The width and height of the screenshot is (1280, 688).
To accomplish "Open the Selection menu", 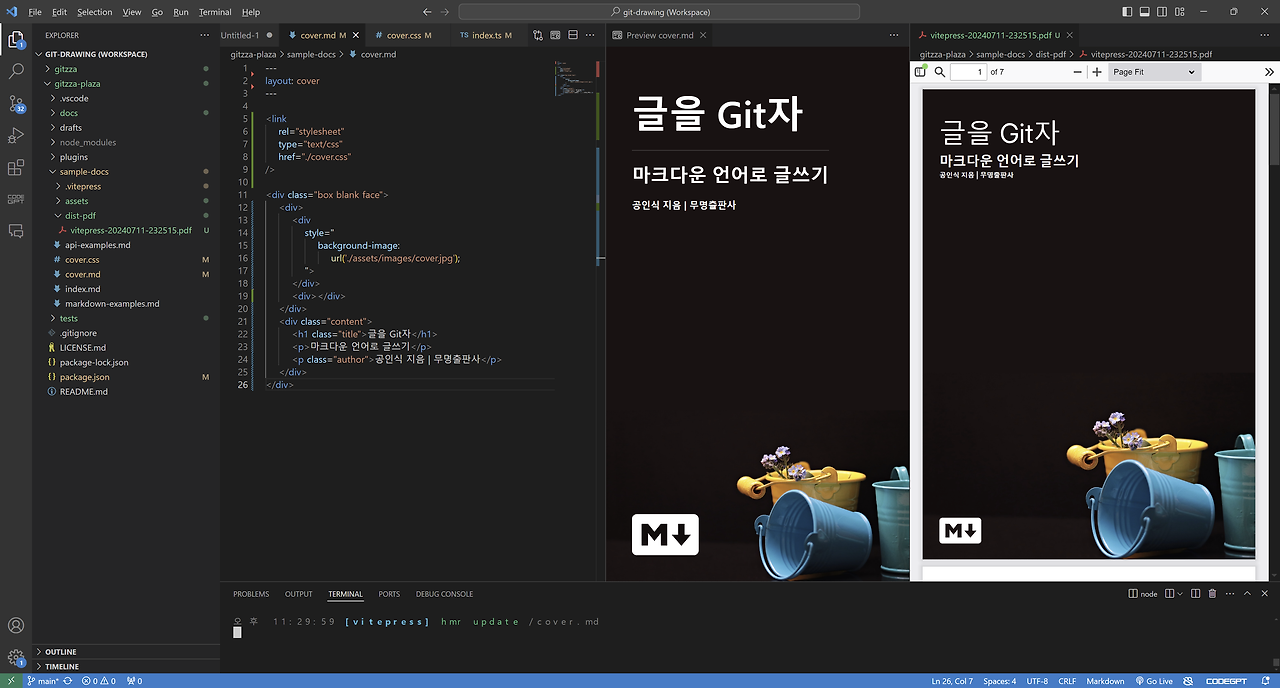I will pos(94,12).
